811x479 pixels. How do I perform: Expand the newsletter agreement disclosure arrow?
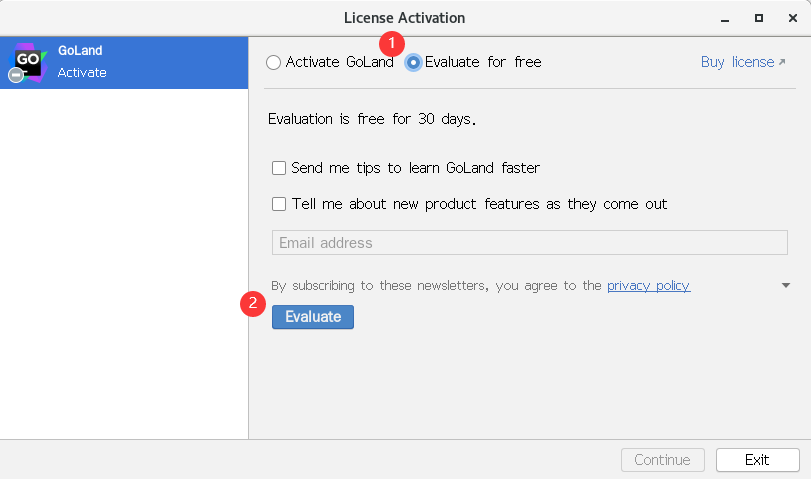tap(786, 286)
